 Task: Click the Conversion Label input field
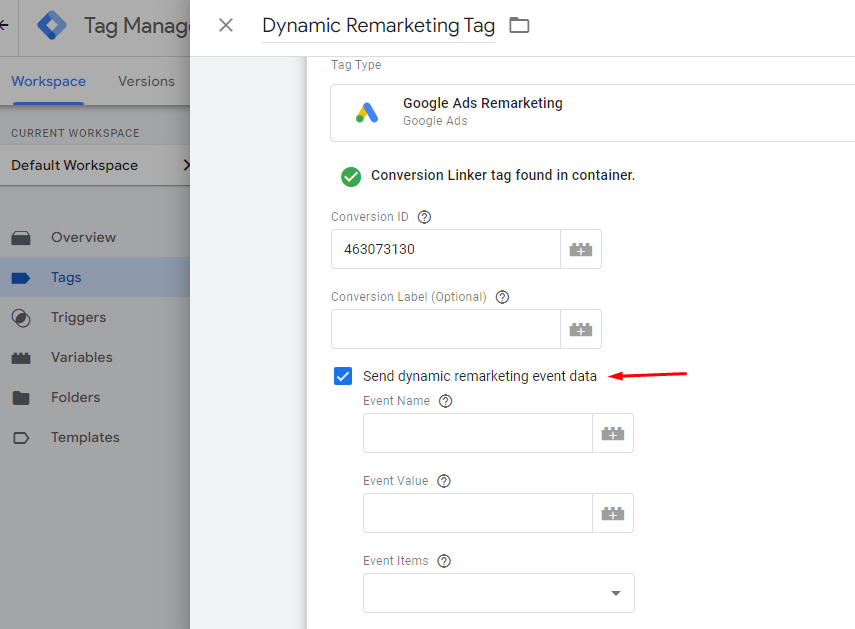click(445, 329)
